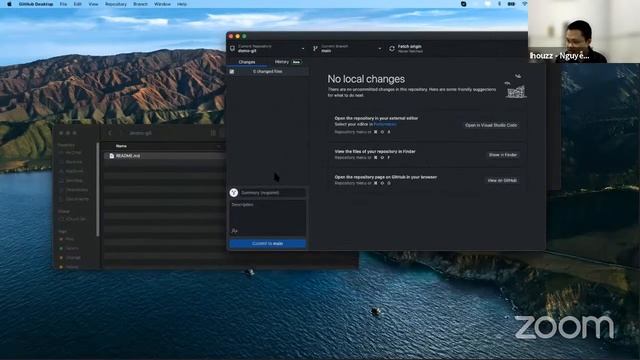Click Open in Visual Studio Code button
Image resolution: width=640 pixels, height=360 pixels.
pos(491,125)
